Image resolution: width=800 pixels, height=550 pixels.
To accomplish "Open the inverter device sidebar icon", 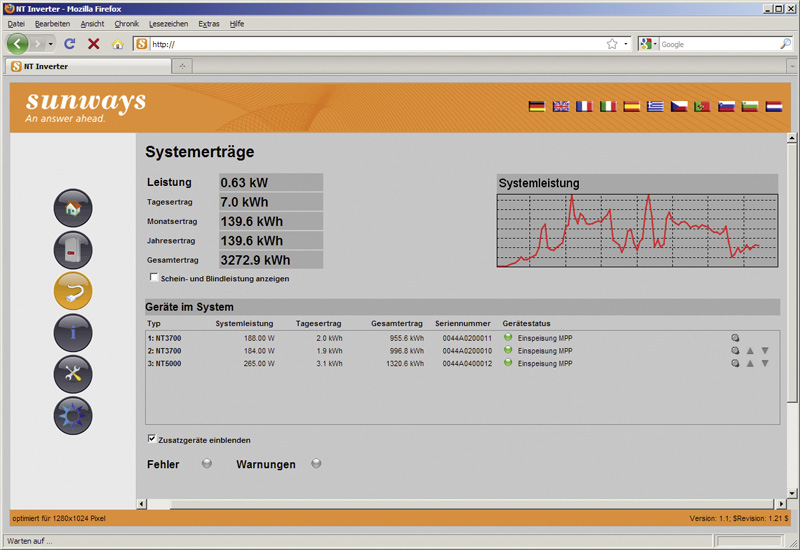I will [73, 249].
